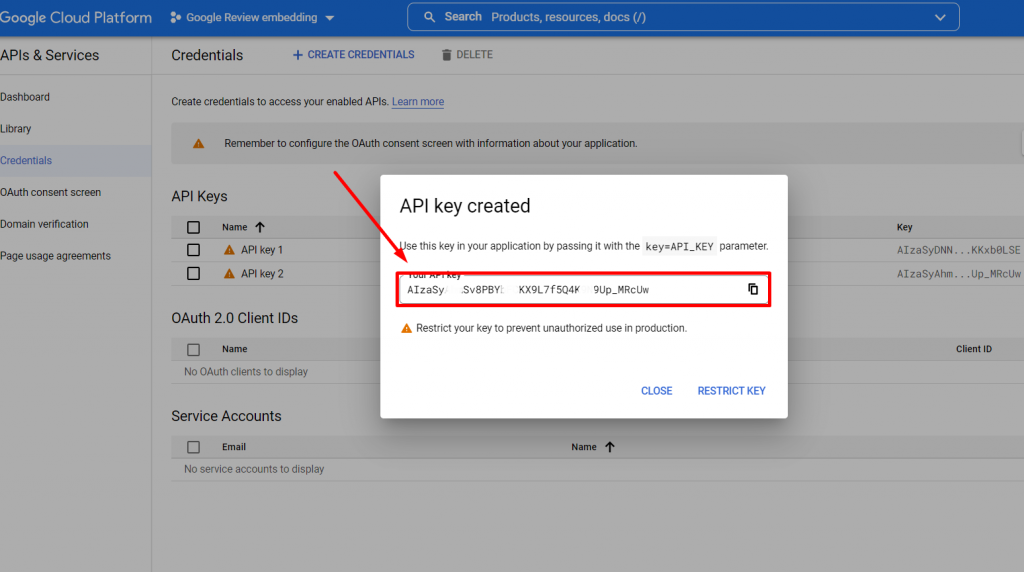Open Domain verification in the sidebar
The width and height of the screenshot is (1024, 572).
[x=44, y=224]
